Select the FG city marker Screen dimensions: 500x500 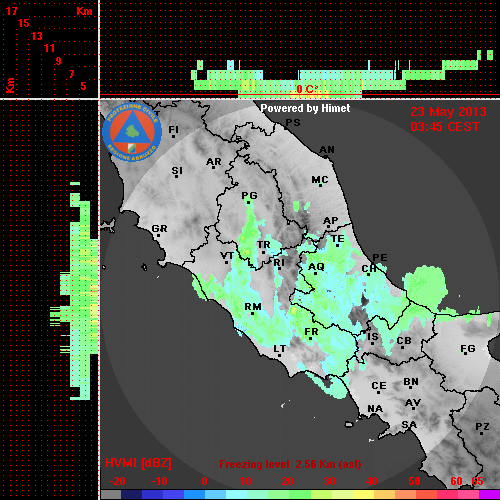coord(468,350)
